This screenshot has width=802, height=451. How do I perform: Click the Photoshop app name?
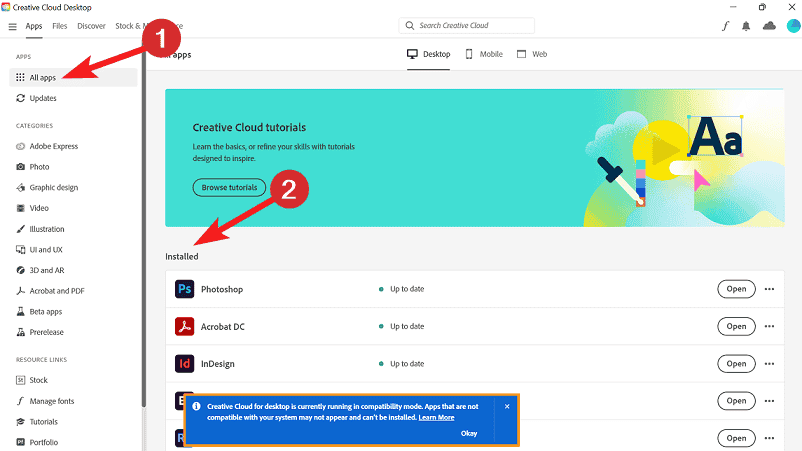222,289
